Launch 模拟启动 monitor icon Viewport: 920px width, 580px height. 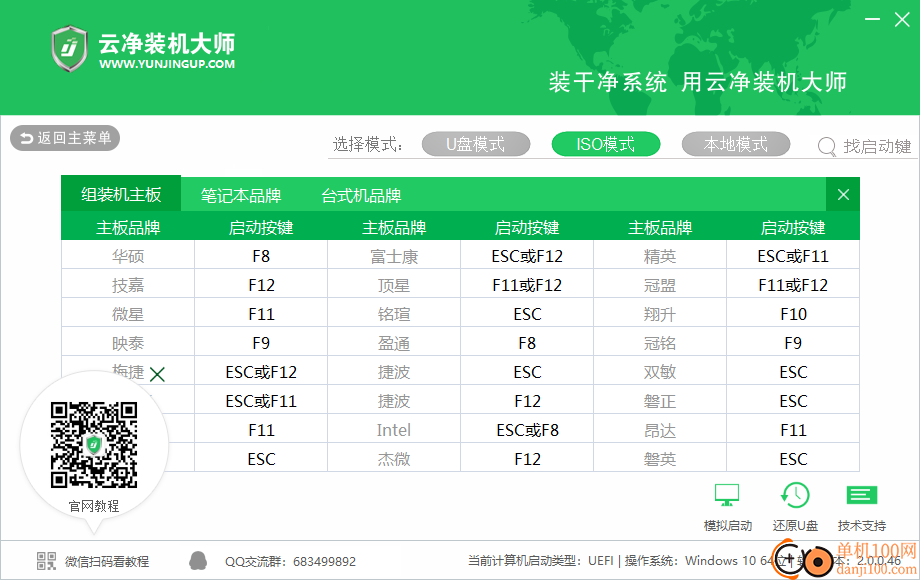tap(727, 495)
